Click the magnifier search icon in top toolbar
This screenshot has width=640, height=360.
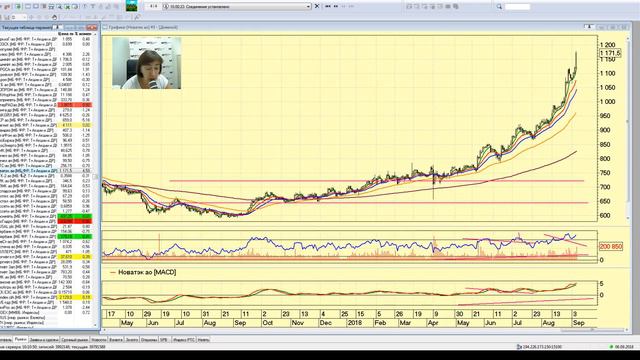click(499, 7)
